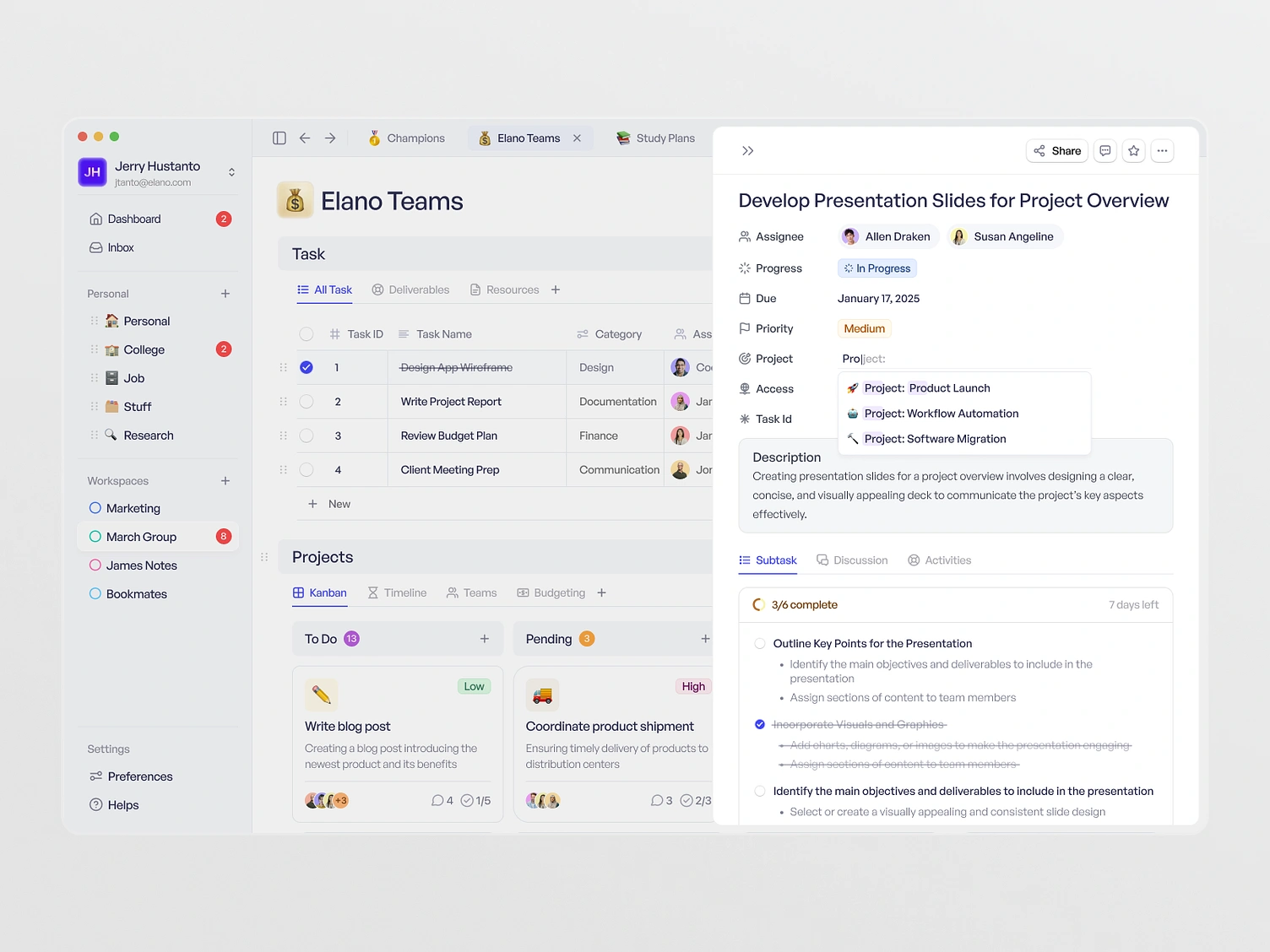Star the presentation slides task
The height and width of the screenshot is (952, 1270).
[1133, 150]
